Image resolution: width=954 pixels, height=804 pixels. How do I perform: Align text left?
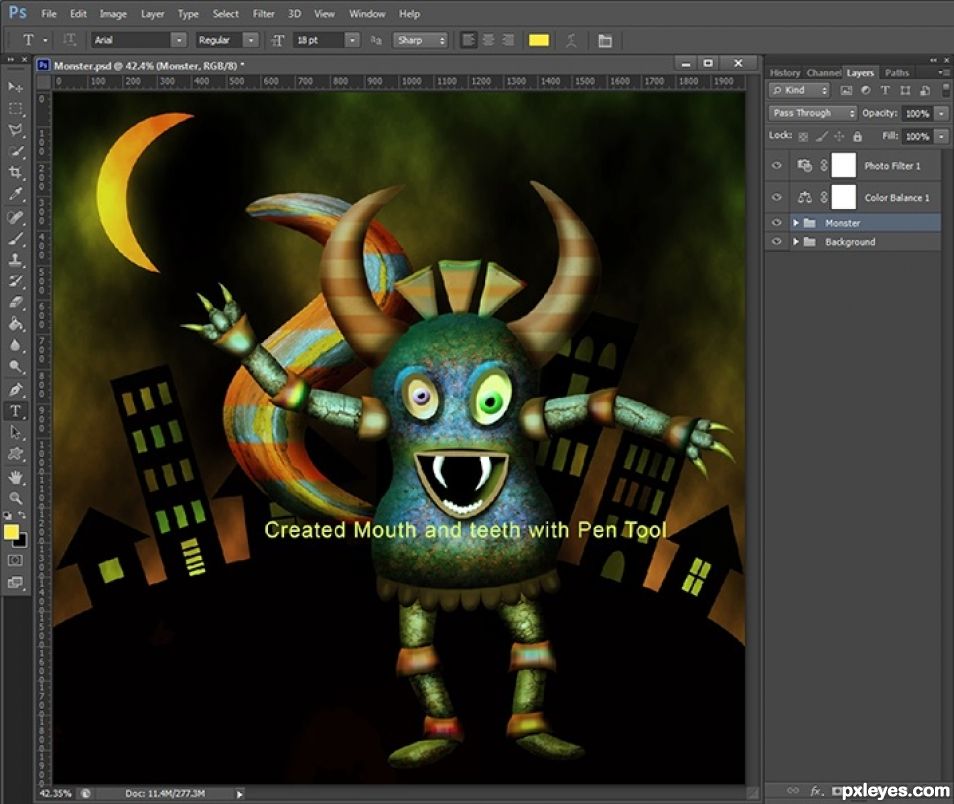click(x=468, y=40)
